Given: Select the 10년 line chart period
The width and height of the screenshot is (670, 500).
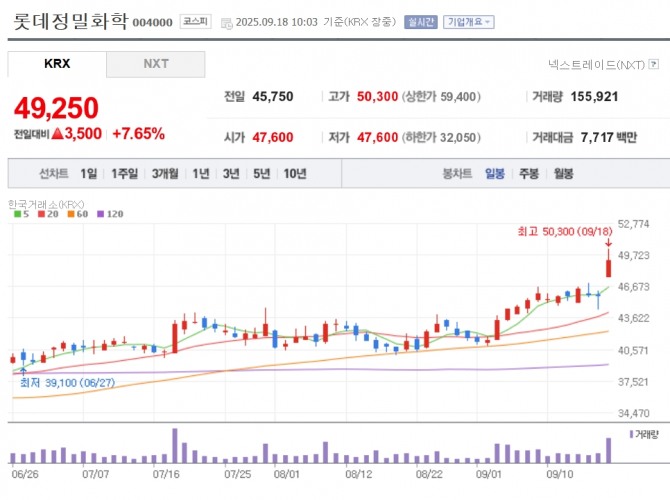Looking at the screenshot, I should point(295,174).
